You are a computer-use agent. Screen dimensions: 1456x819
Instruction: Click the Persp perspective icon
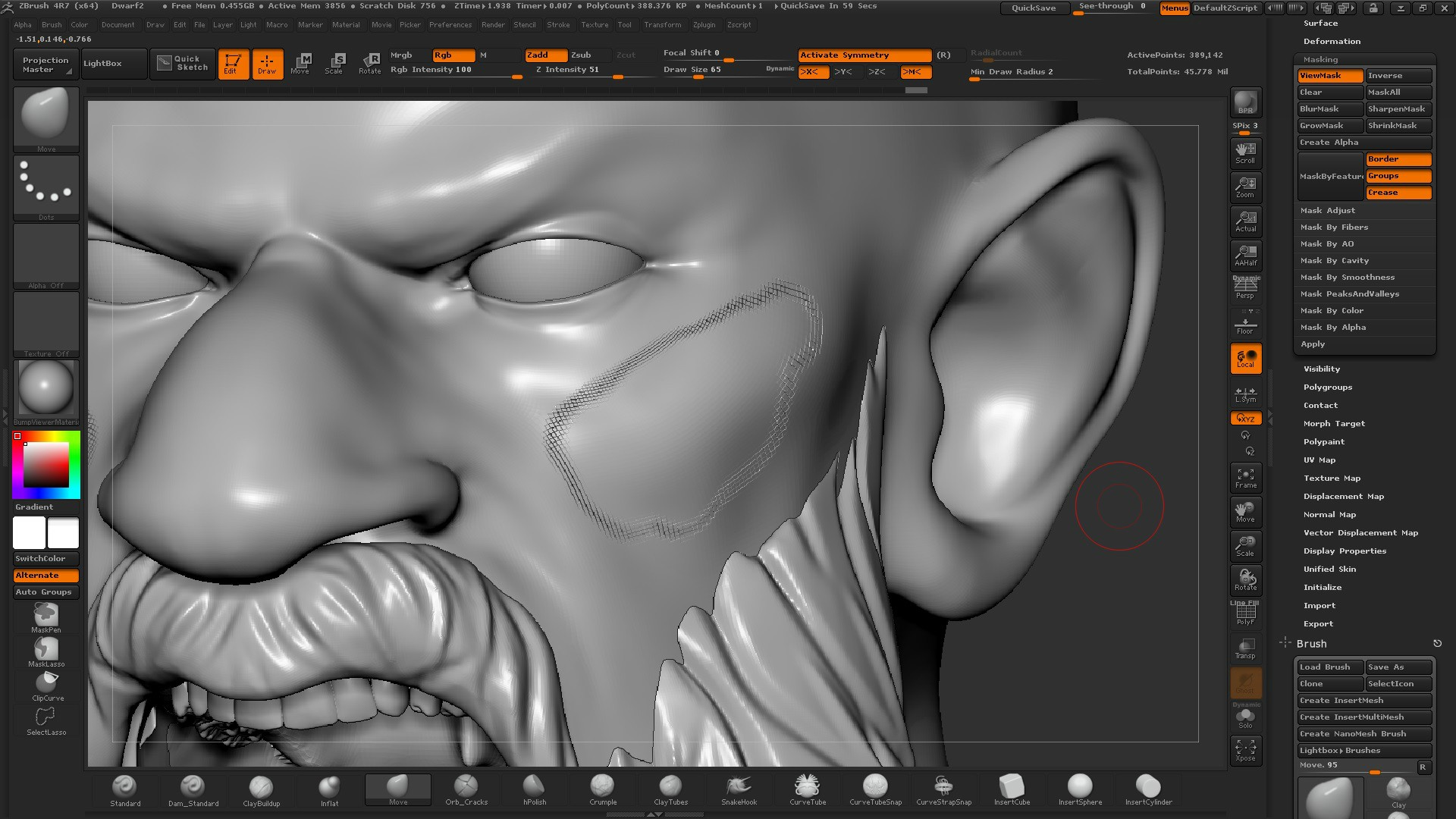(1245, 288)
